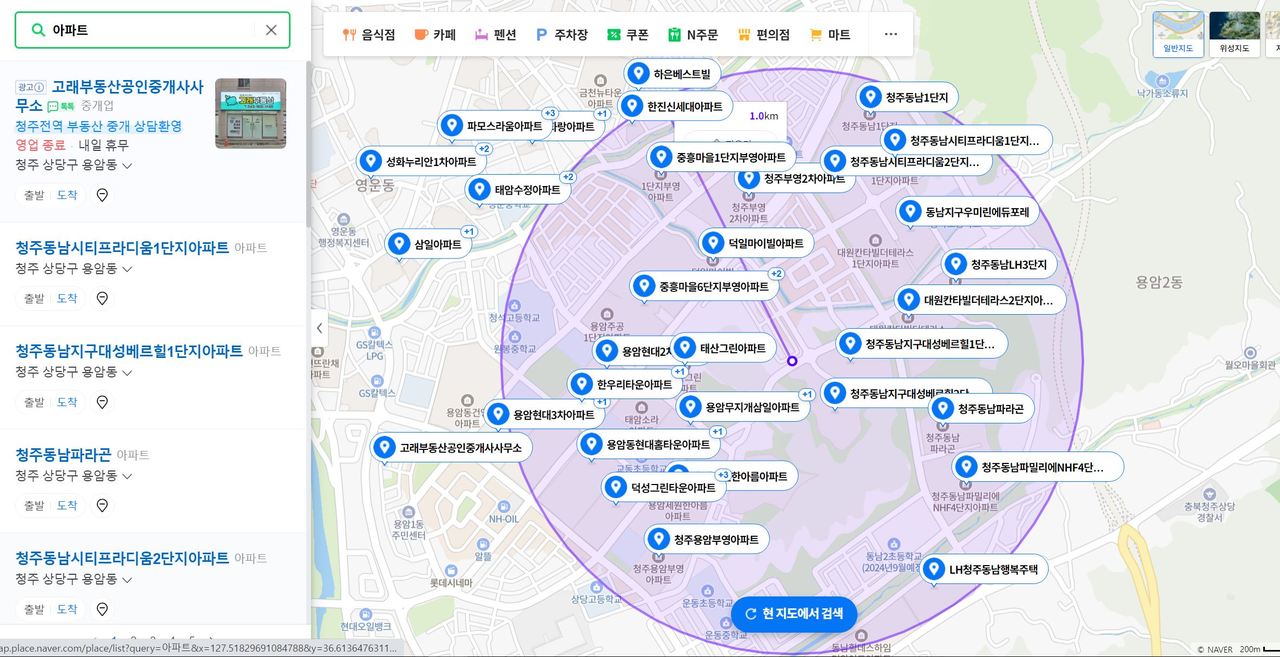The width and height of the screenshot is (1280, 657).
Task: Click location pin icon for 청주동남시티프라디움2단지아파트
Action: 102,609
